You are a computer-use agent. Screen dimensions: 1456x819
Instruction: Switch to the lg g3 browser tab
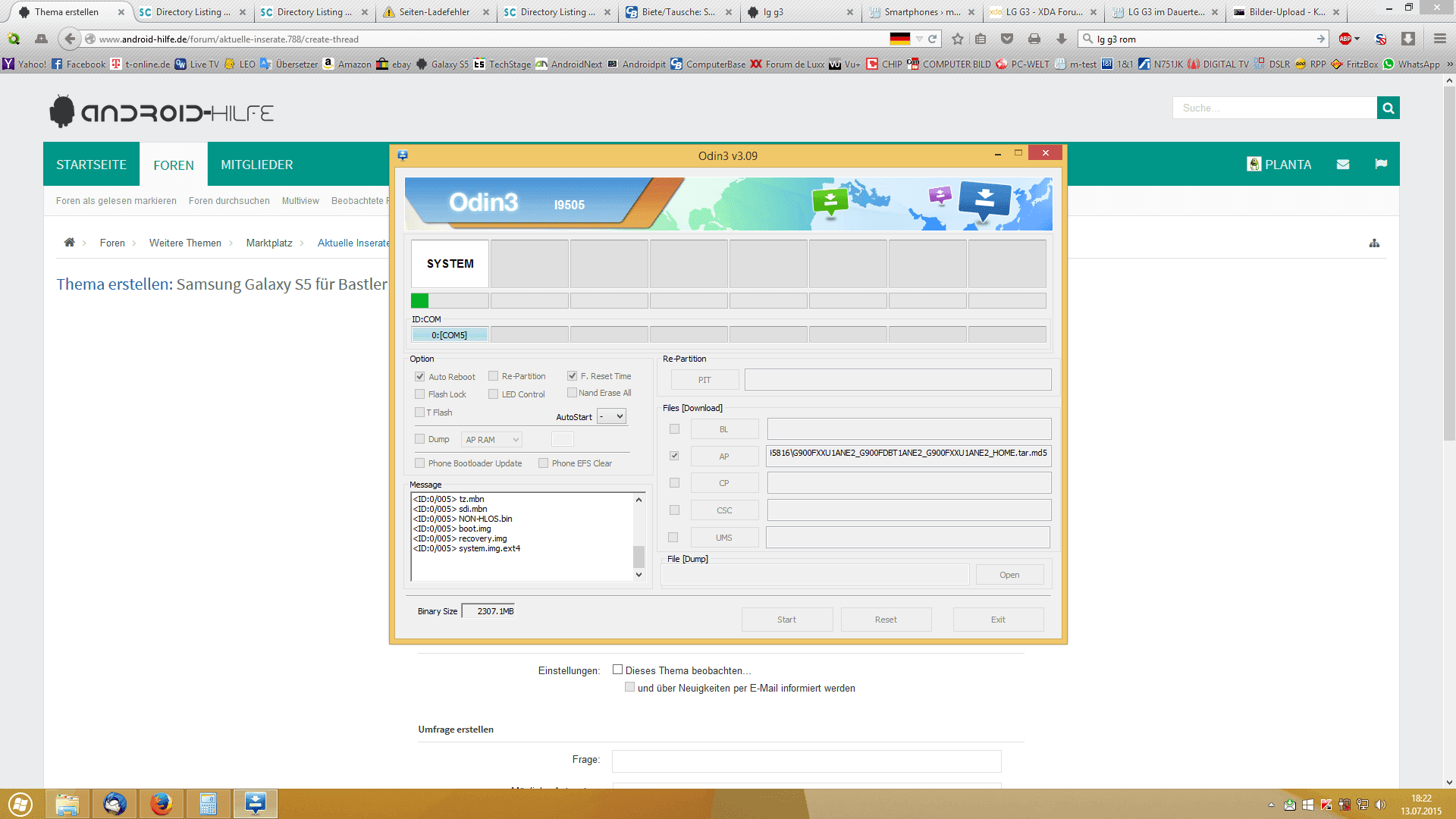[x=799, y=12]
